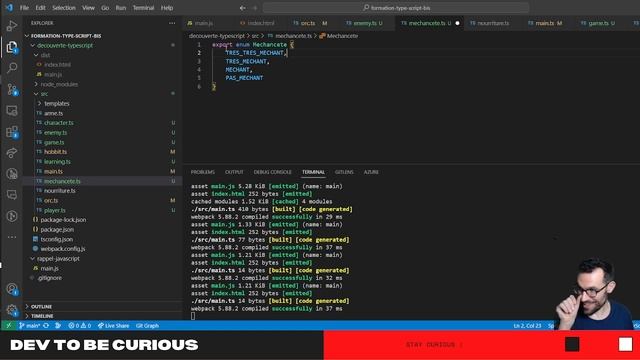Screen dimensions: 640x360
Task: Click the Live Share status bar button
Action: [113, 326]
